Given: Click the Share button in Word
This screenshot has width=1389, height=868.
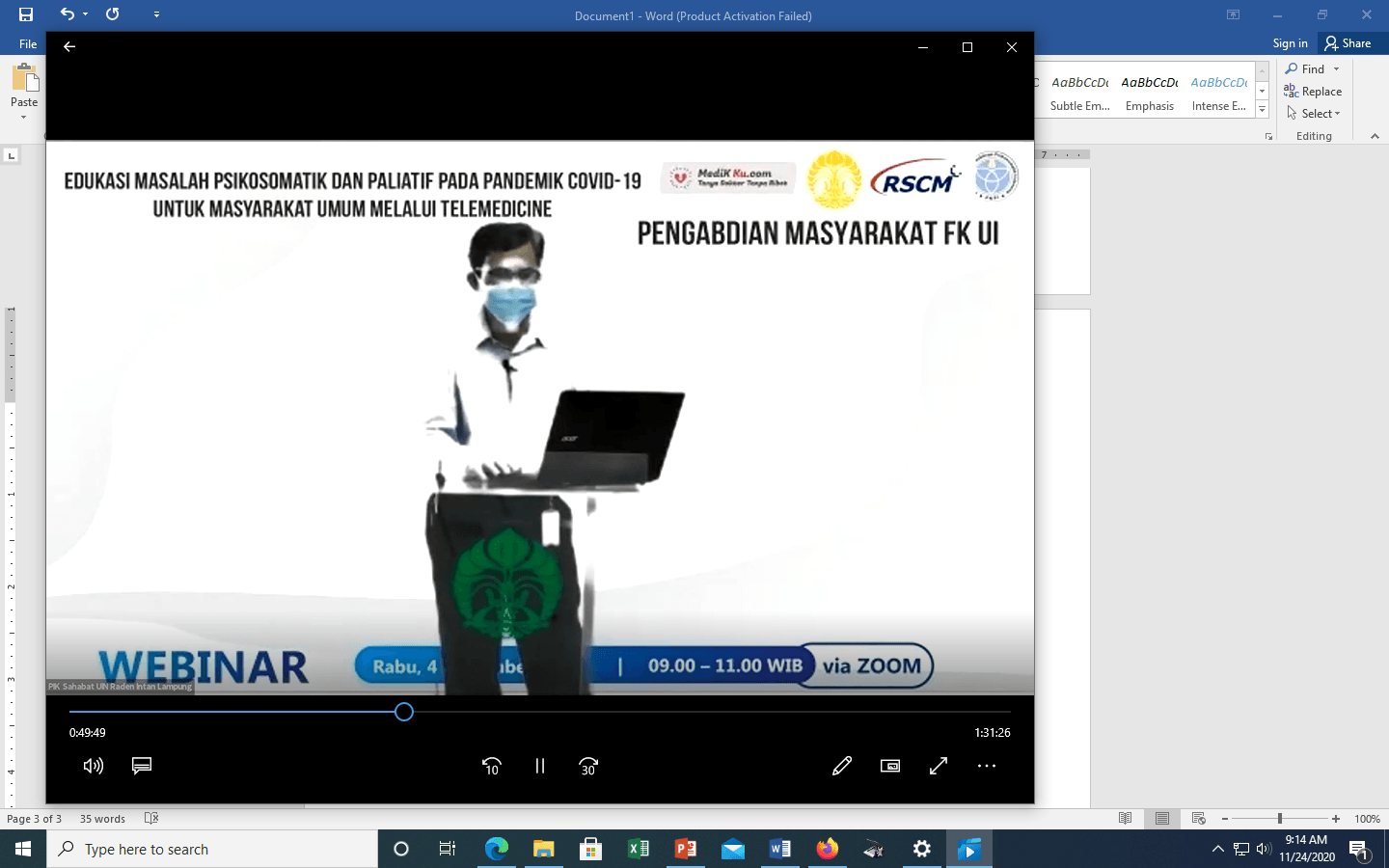Looking at the screenshot, I should (1350, 42).
